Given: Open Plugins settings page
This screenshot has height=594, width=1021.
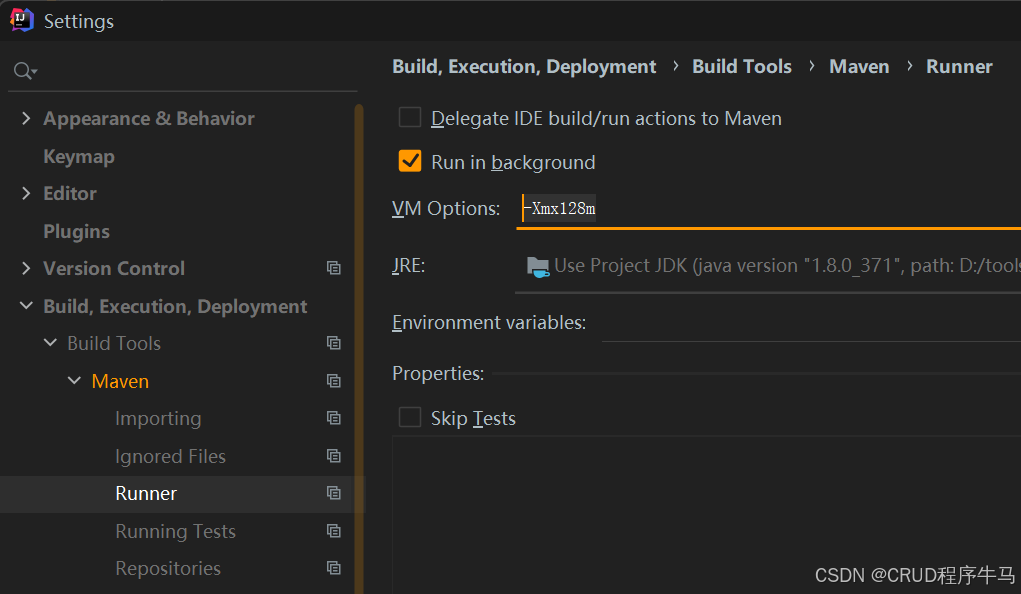Looking at the screenshot, I should click(76, 231).
